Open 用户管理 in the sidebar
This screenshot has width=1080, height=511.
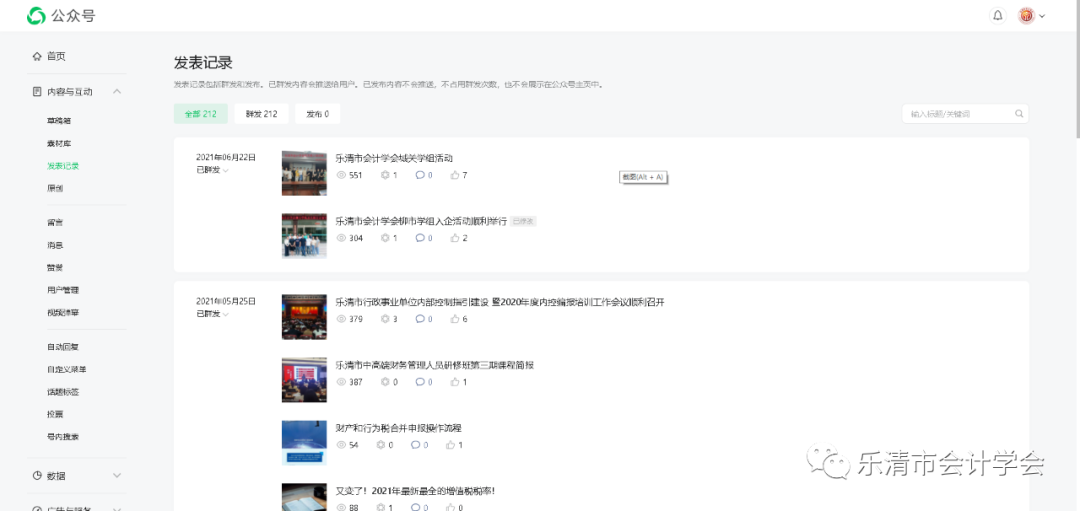point(63,290)
